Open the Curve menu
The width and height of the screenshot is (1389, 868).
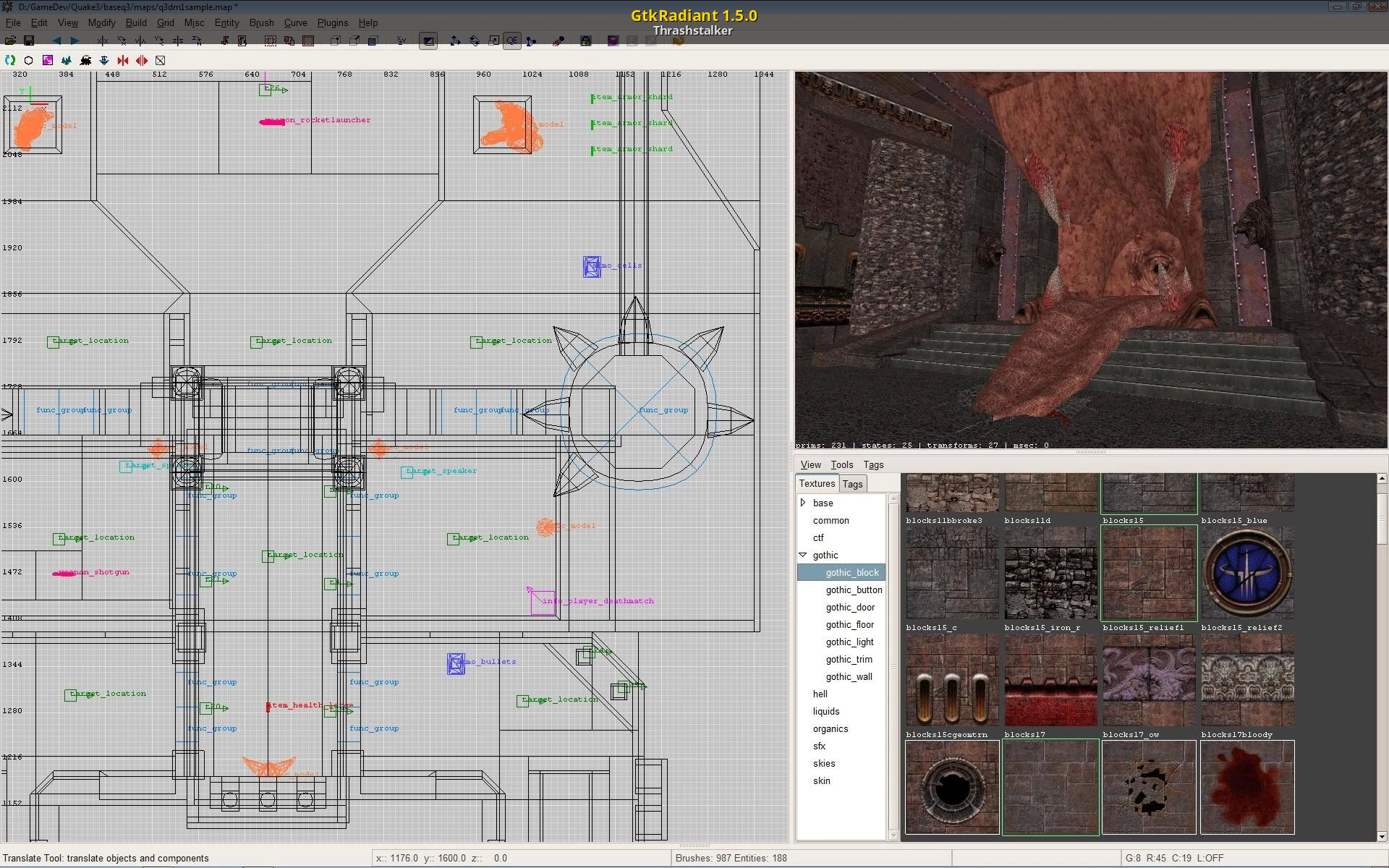click(x=296, y=22)
